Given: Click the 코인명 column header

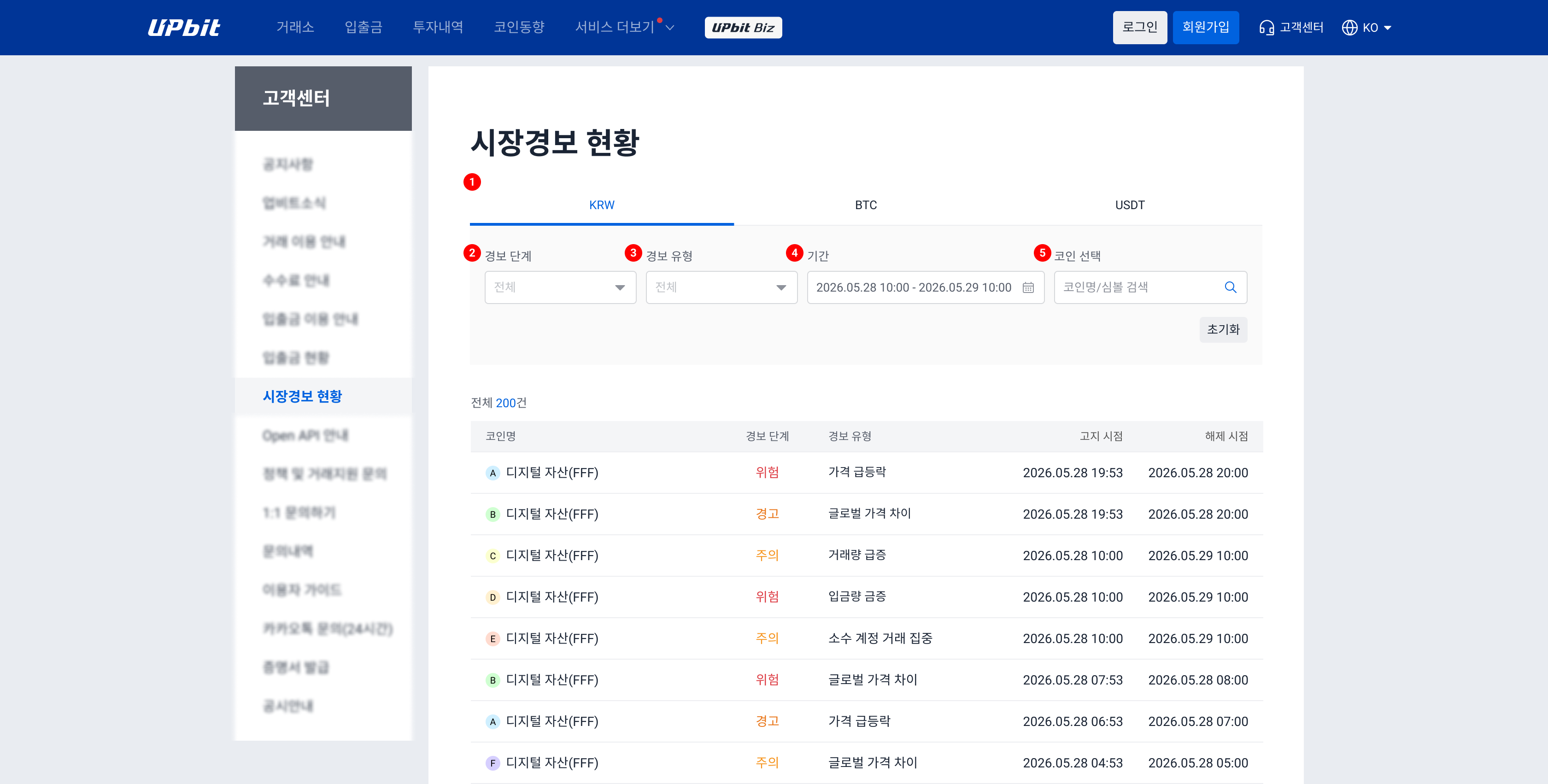Looking at the screenshot, I should coord(501,437).
